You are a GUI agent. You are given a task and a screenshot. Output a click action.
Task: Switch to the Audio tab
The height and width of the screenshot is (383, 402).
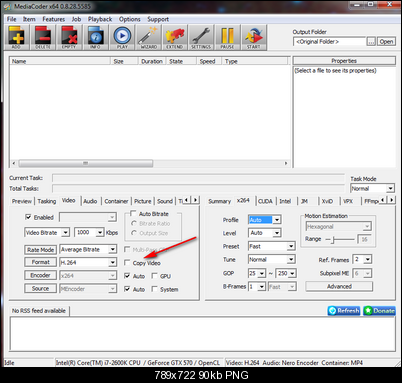point(90,201)
